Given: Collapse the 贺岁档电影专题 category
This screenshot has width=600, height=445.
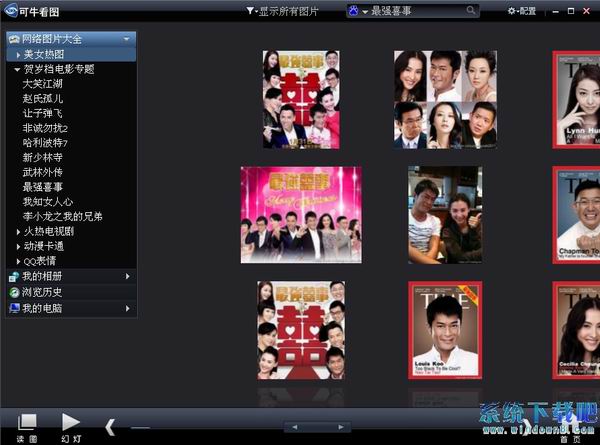Looking at the screenshot, I should coord(17,70).
